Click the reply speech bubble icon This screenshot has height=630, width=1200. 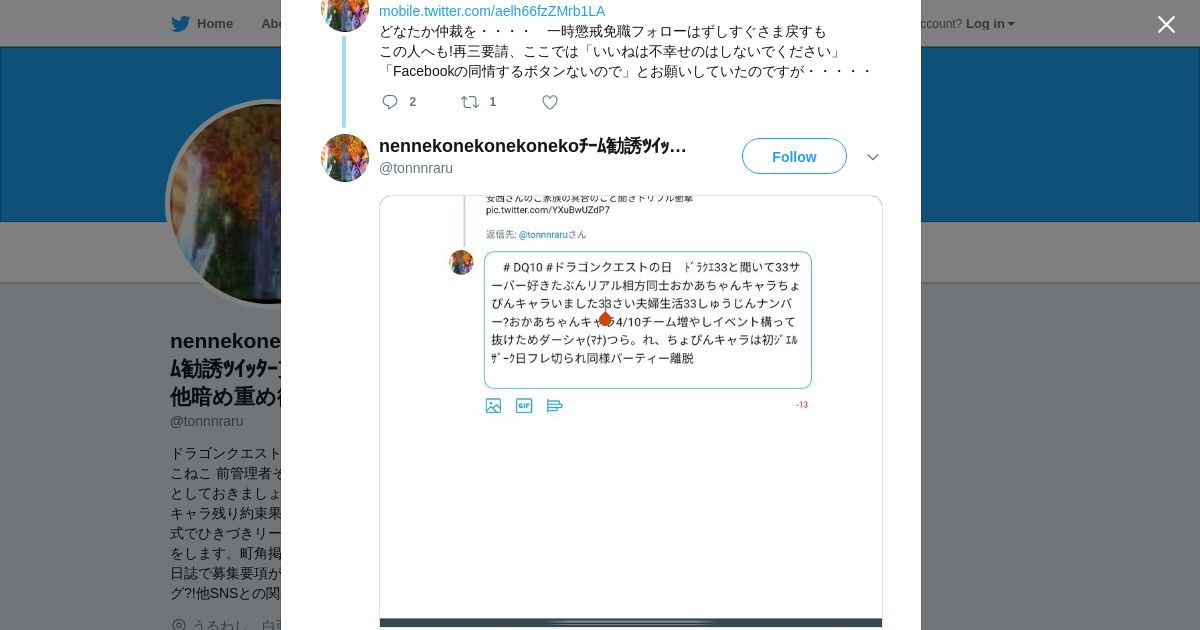pyautogui.click(x=390, y=102)
